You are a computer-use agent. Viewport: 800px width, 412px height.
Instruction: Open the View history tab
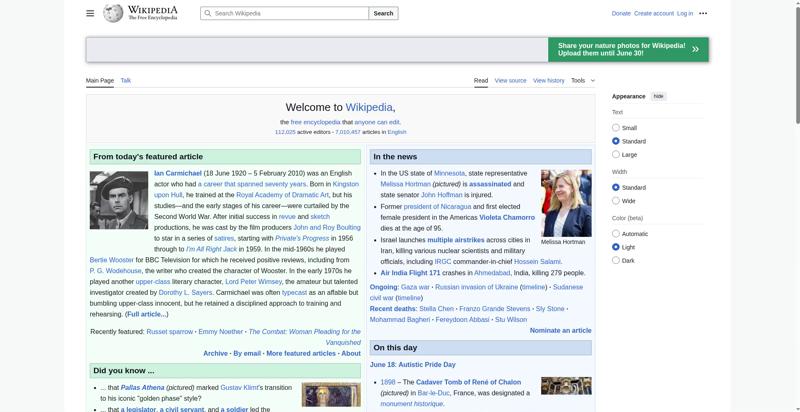point(548,81)
